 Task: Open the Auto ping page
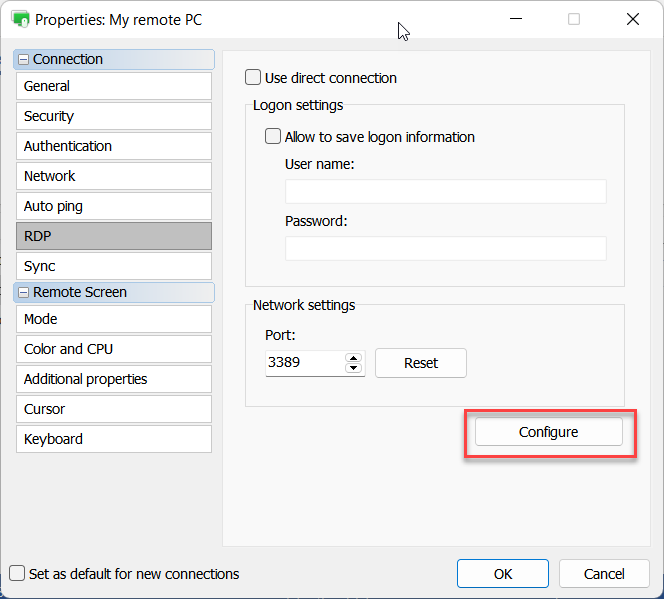[x=113, y=206]
